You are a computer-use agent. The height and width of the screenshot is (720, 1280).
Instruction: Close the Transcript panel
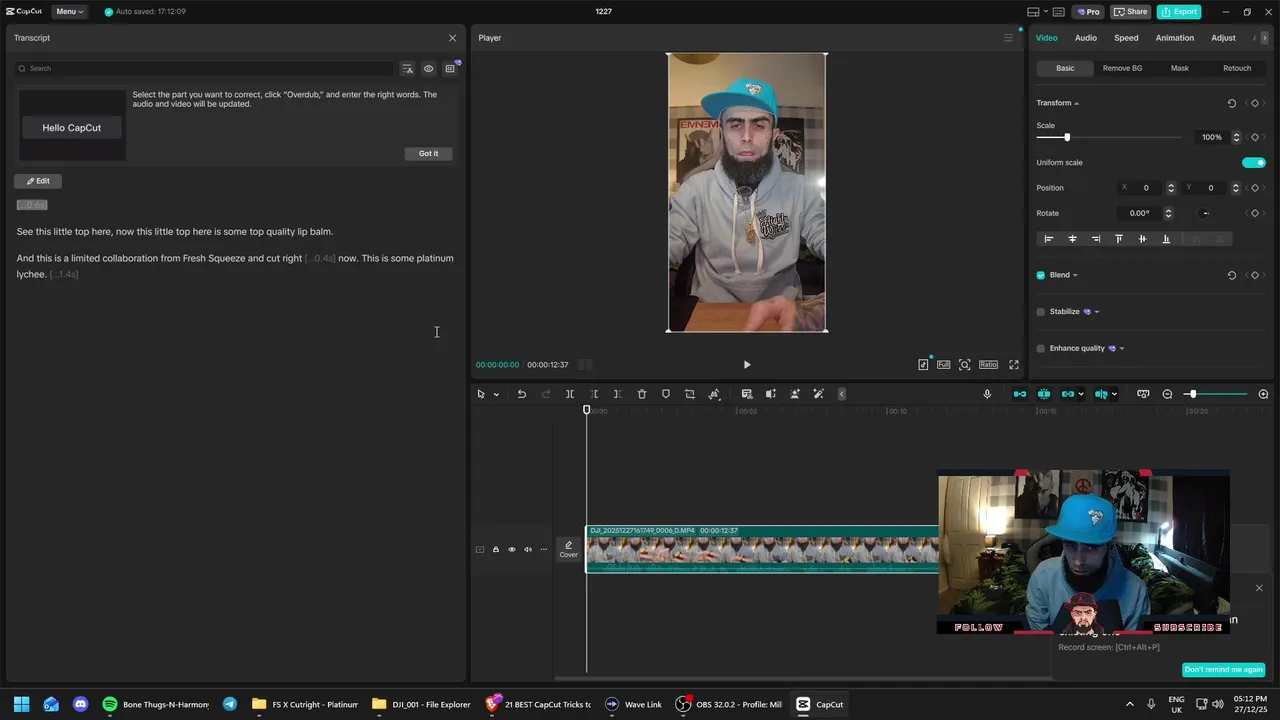[x=452, y=38]
